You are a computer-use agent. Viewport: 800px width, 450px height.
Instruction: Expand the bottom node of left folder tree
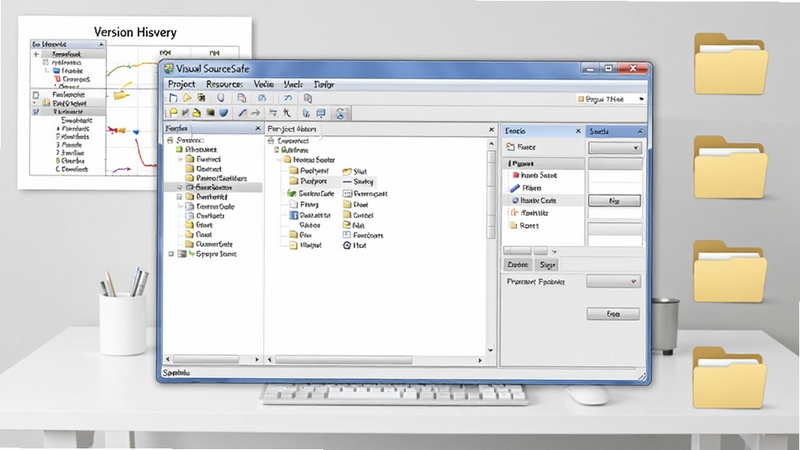pos(171,254)
